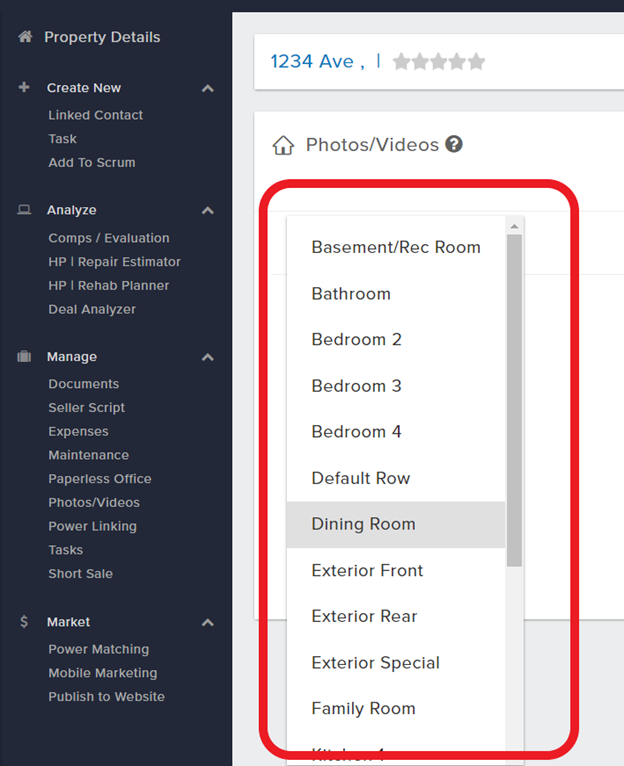Image resolution: width=624 pixels, height=766 pixels.
Task: Click the dropdown scrollbar up arrow
Action: coord(514,226)
